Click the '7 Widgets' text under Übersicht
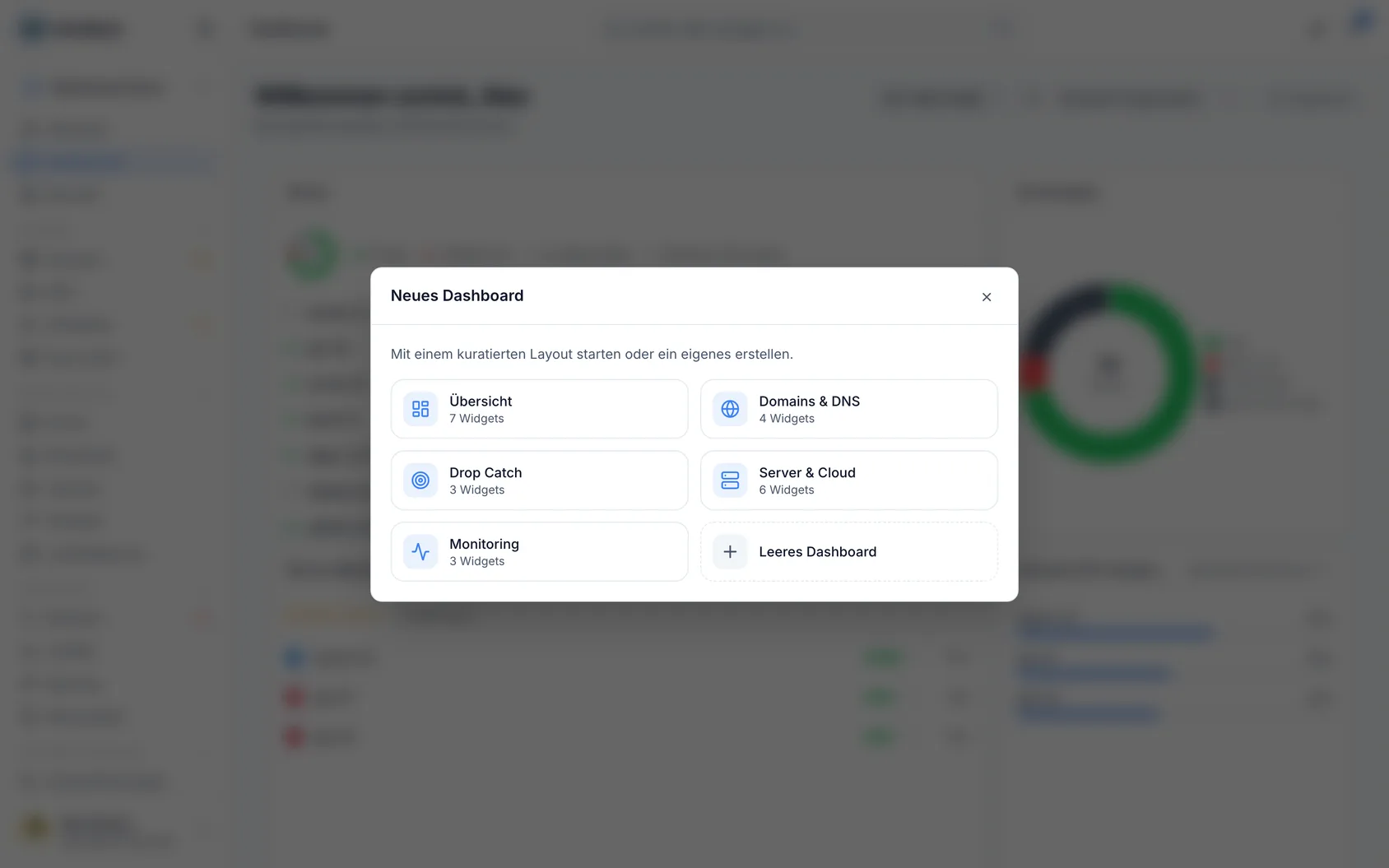The width and height of the screenshot is (1389, 868). pyautogui.click(x=476, y=419)
